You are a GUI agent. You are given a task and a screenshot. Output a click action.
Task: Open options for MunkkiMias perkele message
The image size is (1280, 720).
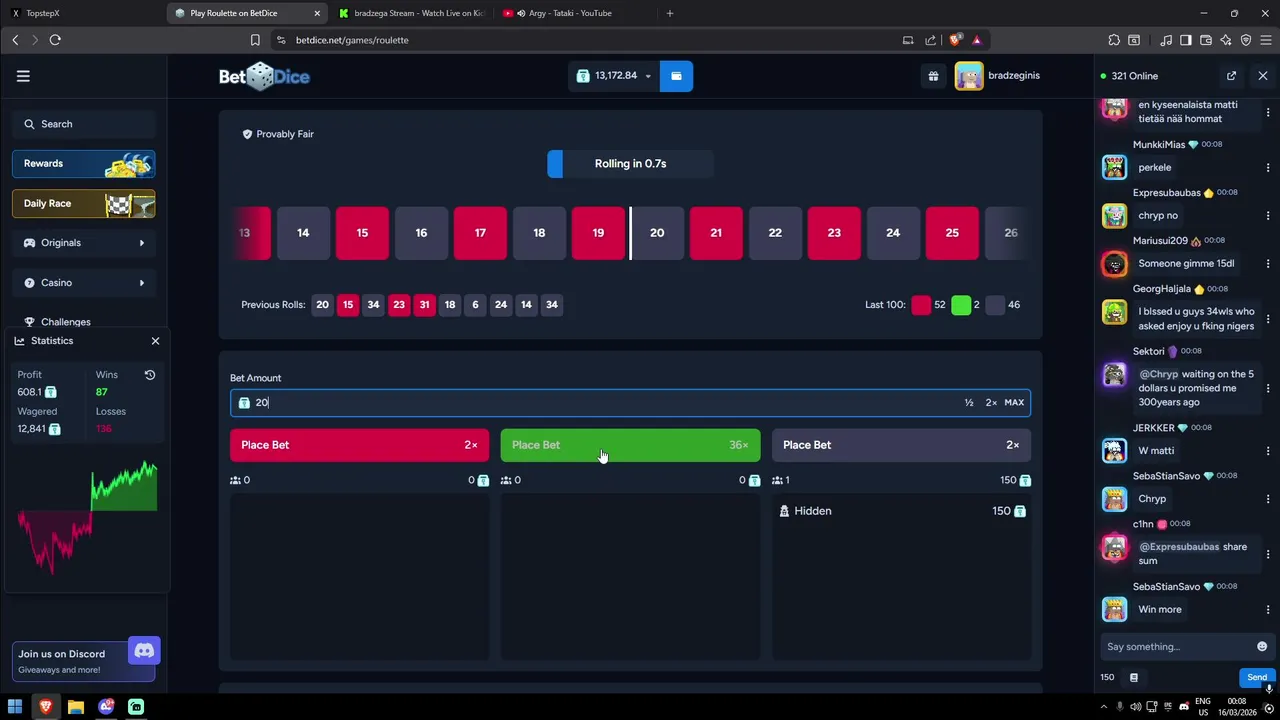click(x=1268, y=168)
